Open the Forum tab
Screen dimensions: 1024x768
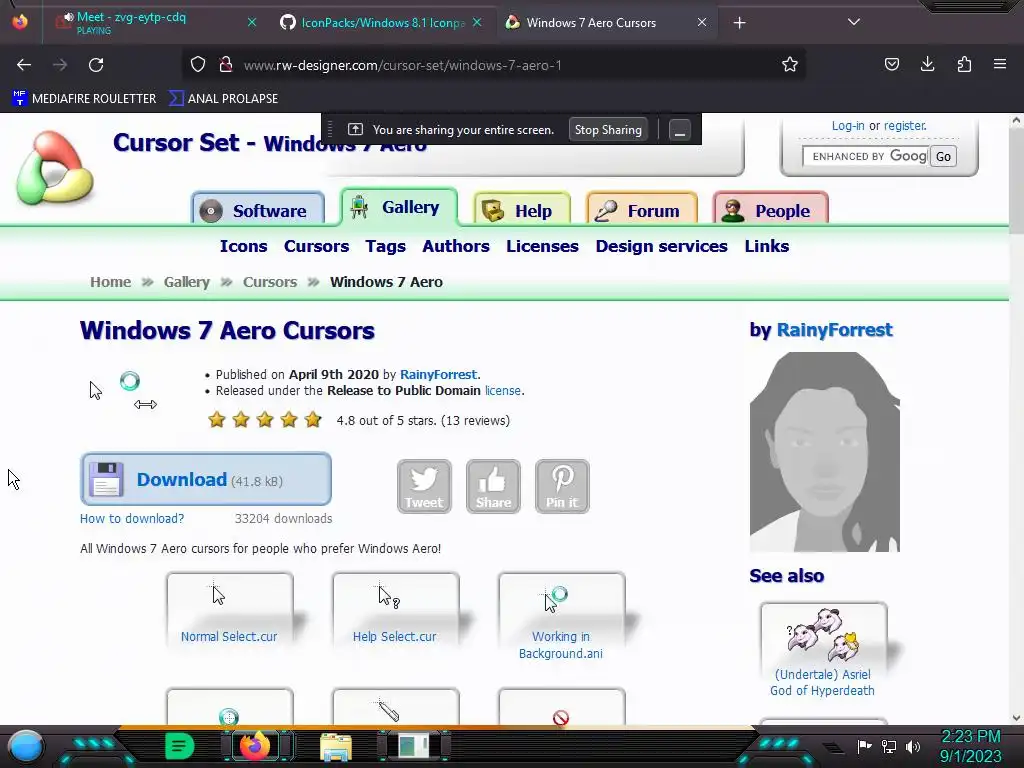(x=642, y=210)
